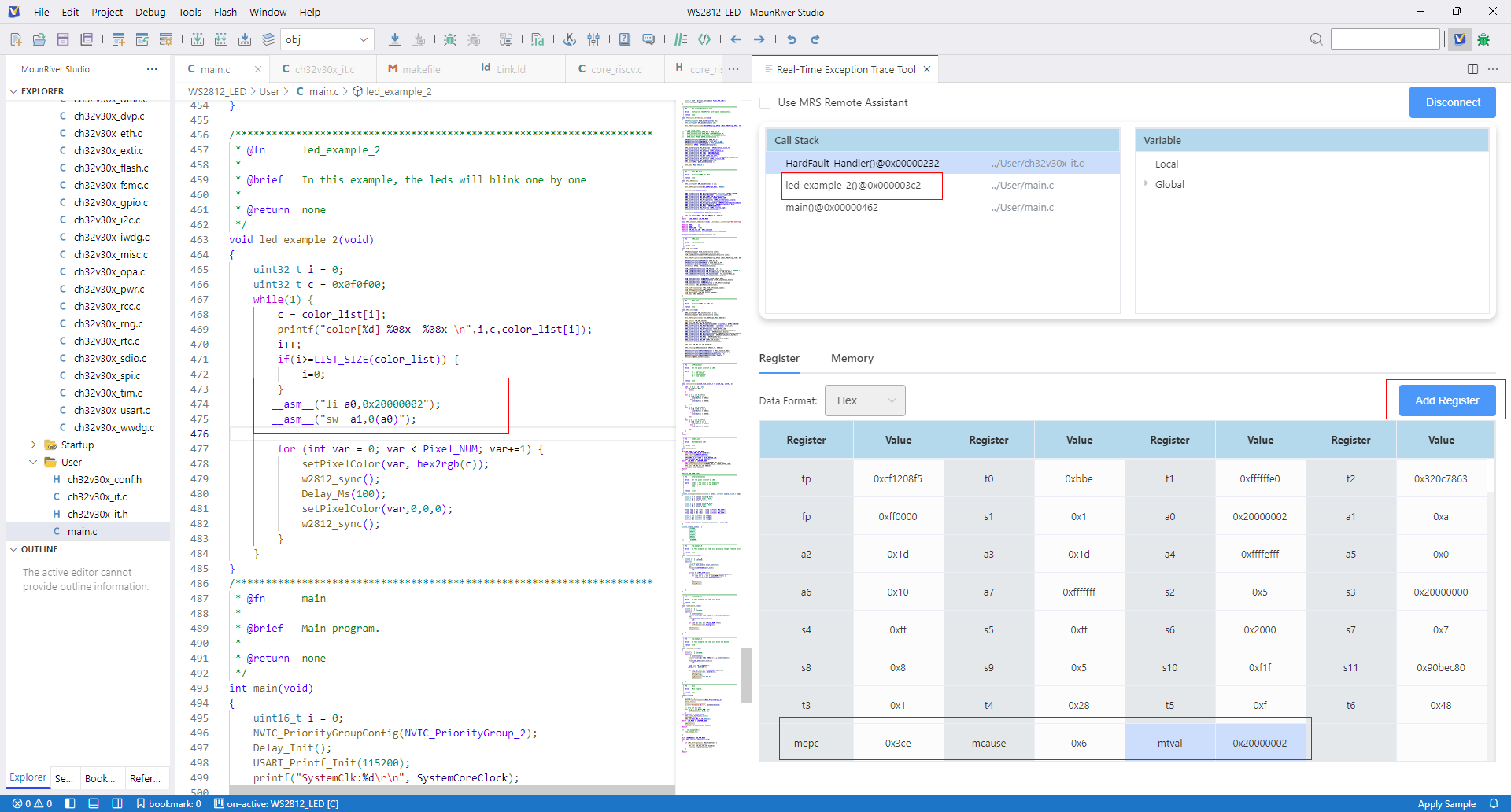The width and height of the screenshot is (1511, 812).
Task: Open the obj build configuration dropdown
Action: tap(327, 39)
